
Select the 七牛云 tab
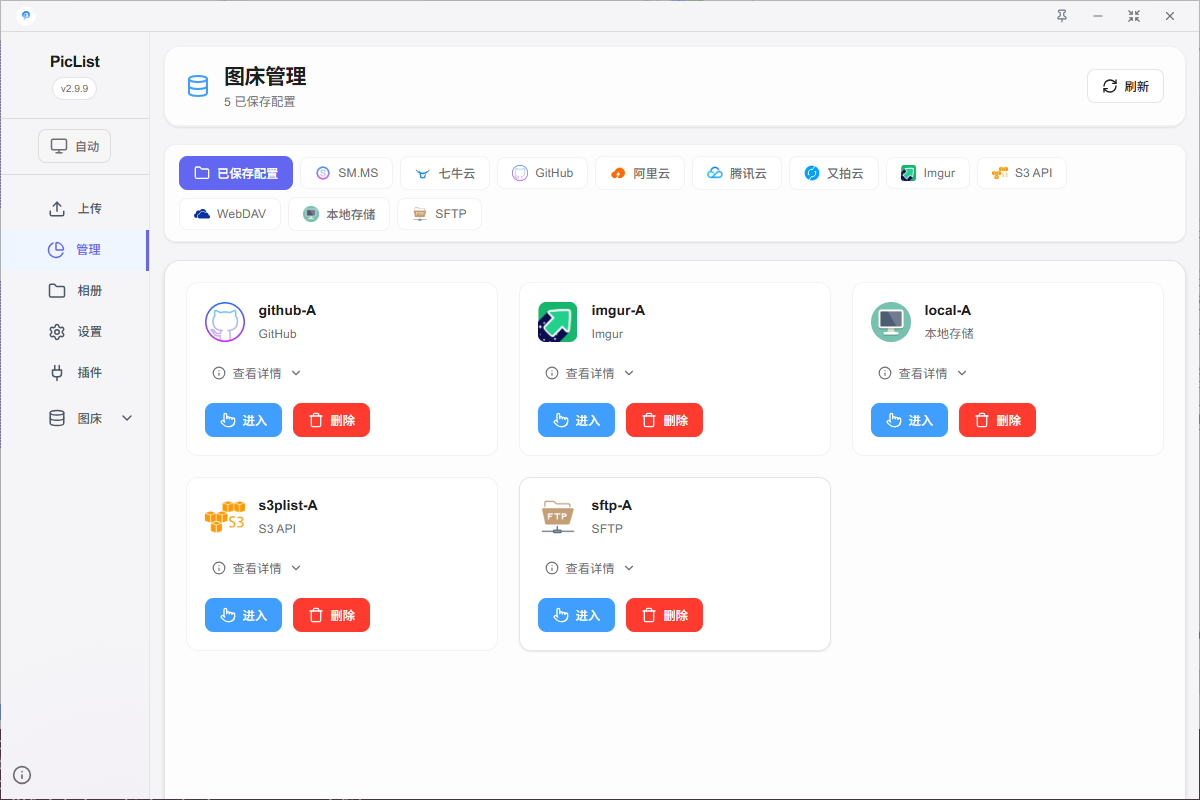point(445,173)
